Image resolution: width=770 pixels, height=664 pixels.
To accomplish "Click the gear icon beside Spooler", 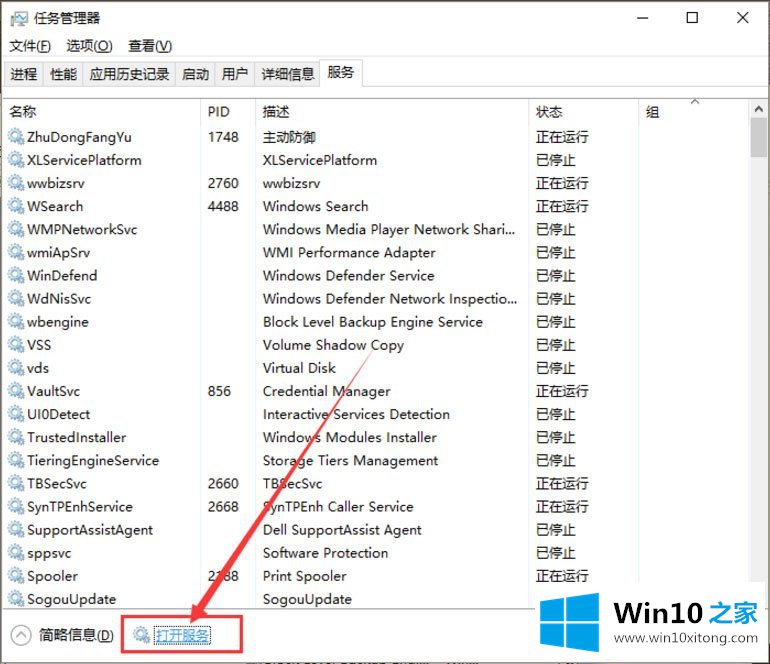I will pyautogui.click(x=16, y=576).
